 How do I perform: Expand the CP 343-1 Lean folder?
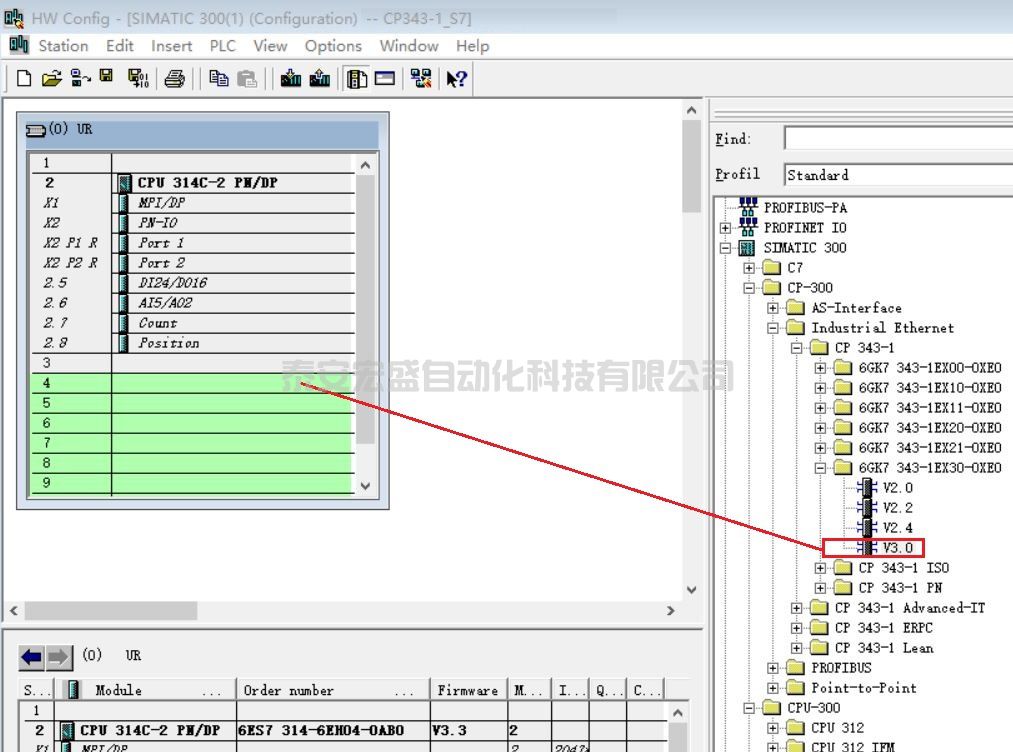[x=797, y=648]
